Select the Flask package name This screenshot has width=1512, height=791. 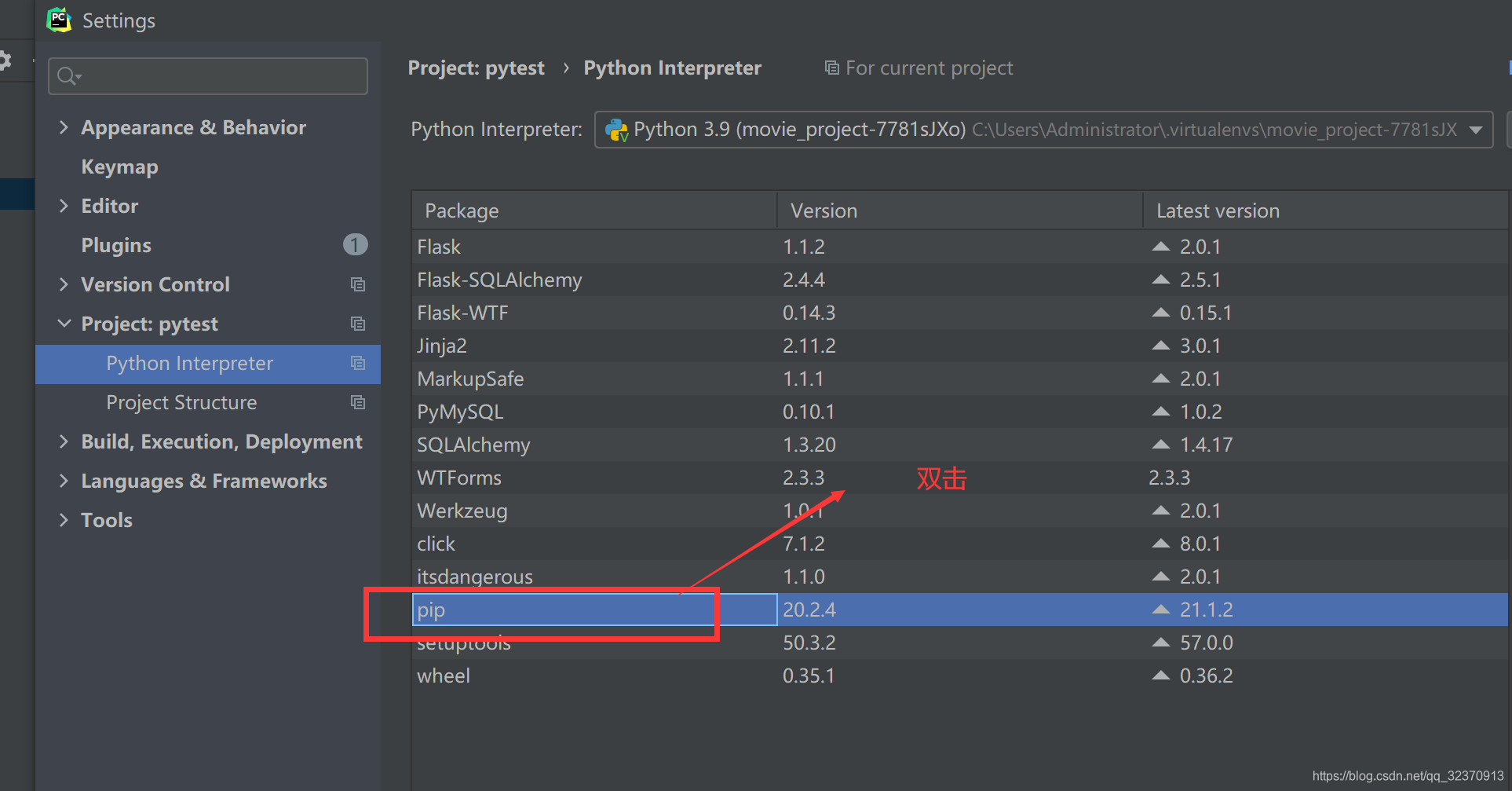[x=439, y=247]
